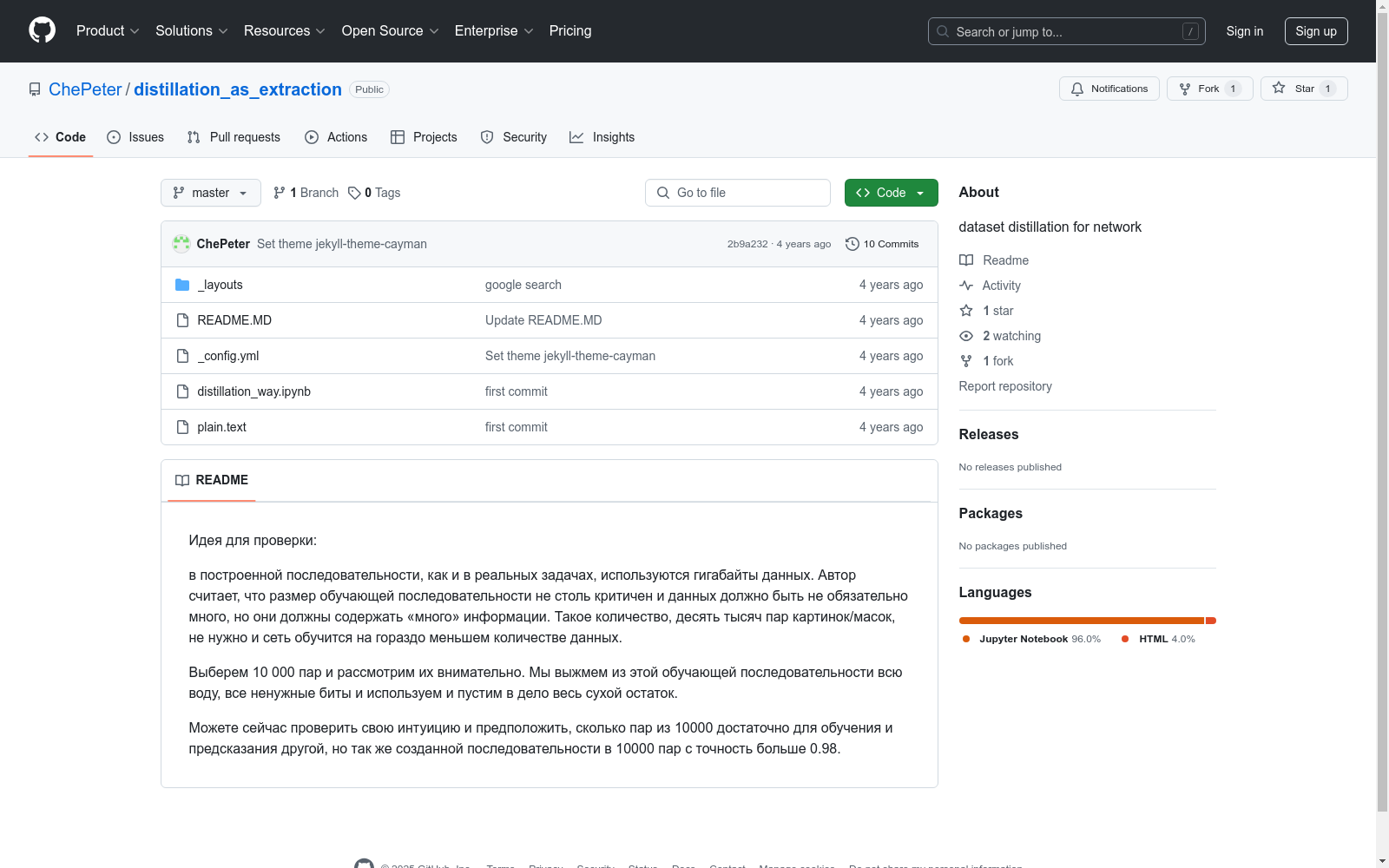Click the plain.text file icon
The image size is (1389, 868).
pyautogui.click(x=182, y=427)
